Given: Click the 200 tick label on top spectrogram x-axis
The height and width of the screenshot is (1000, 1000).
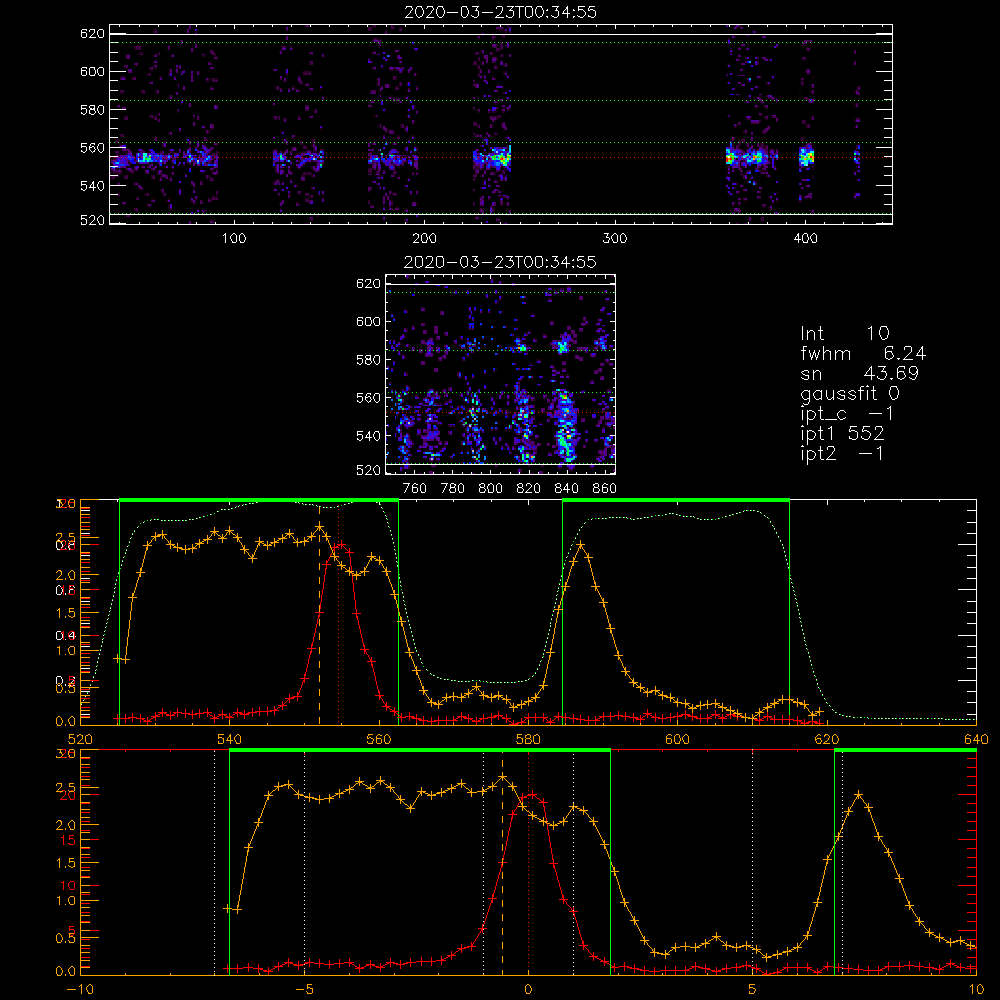Looking at the screenshot, I should pos(424,239).
